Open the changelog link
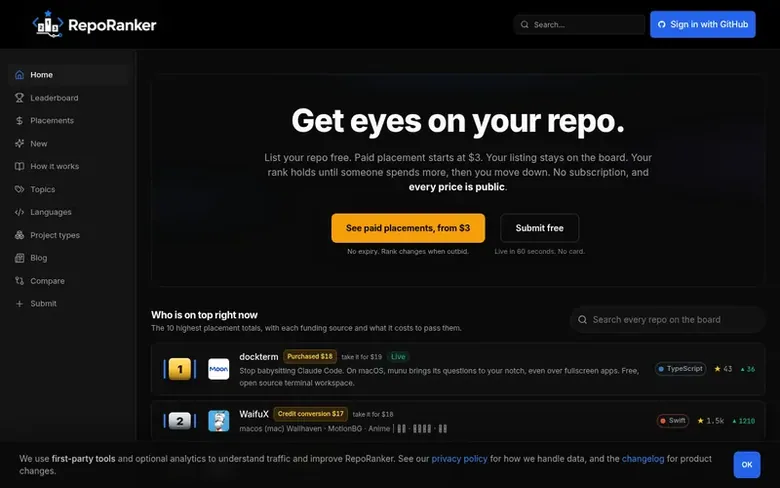 coord(643,459)
